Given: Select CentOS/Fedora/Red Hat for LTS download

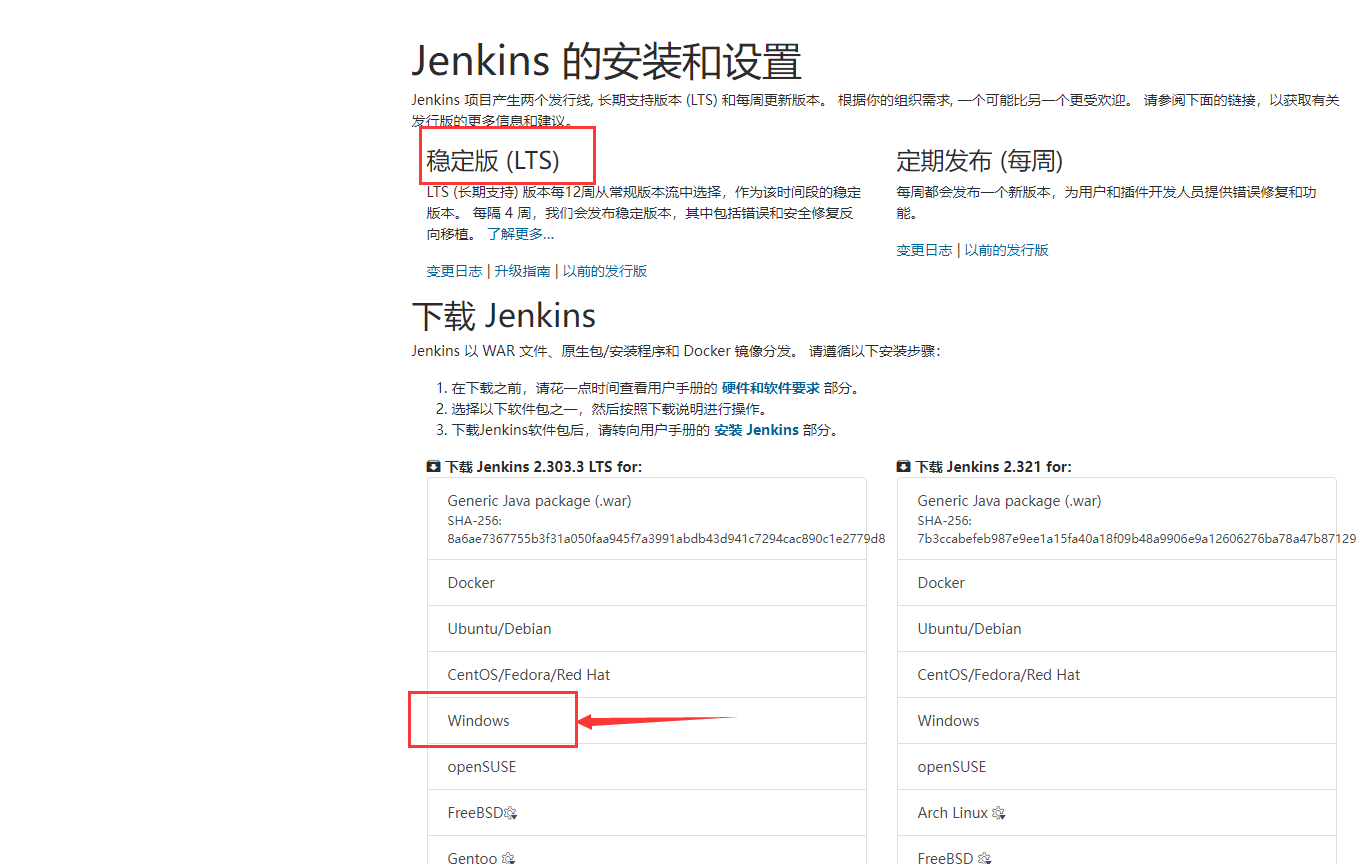Looking at the screenshot, I should pos(528,674).
